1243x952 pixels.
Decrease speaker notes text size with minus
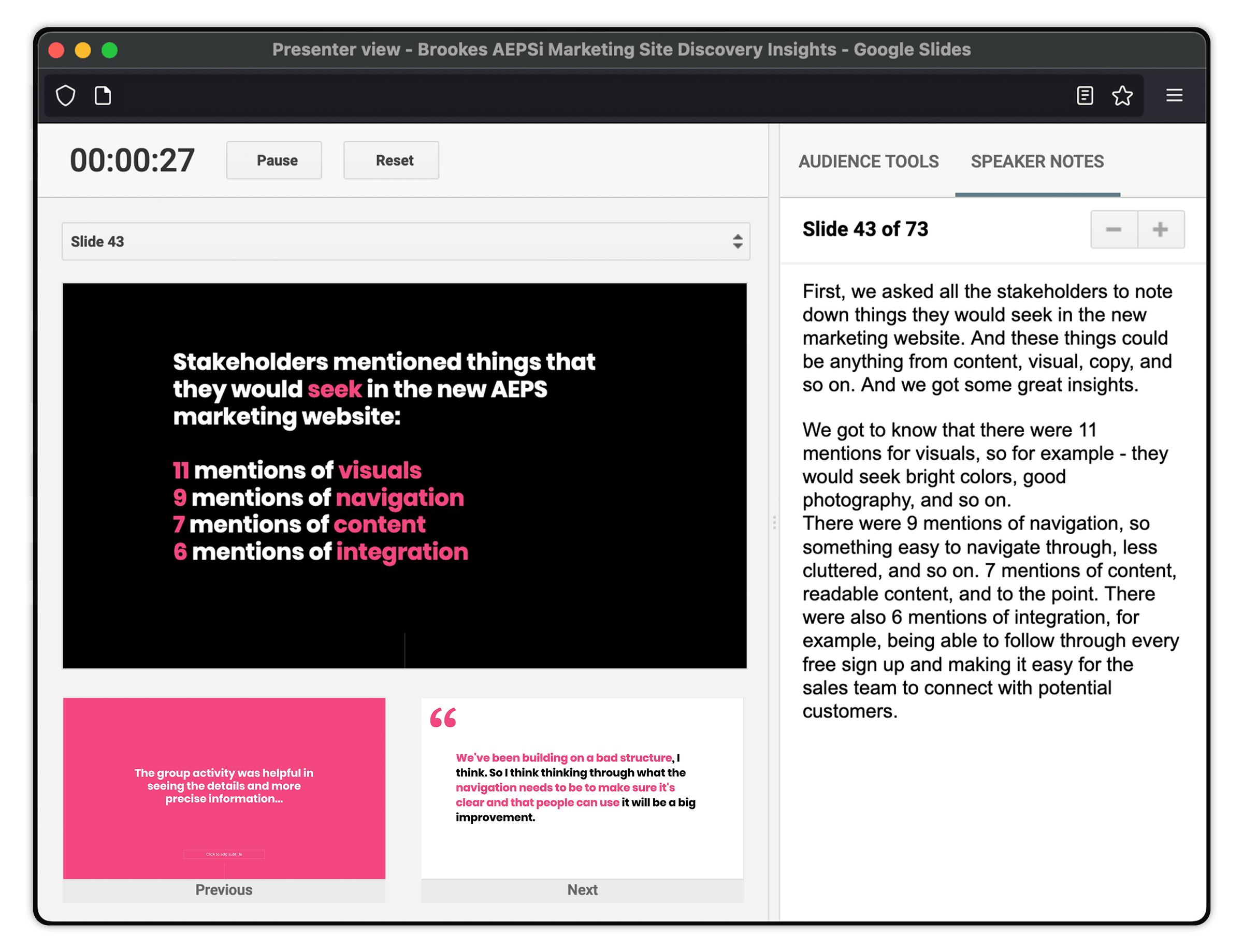tap(1114, 229)
